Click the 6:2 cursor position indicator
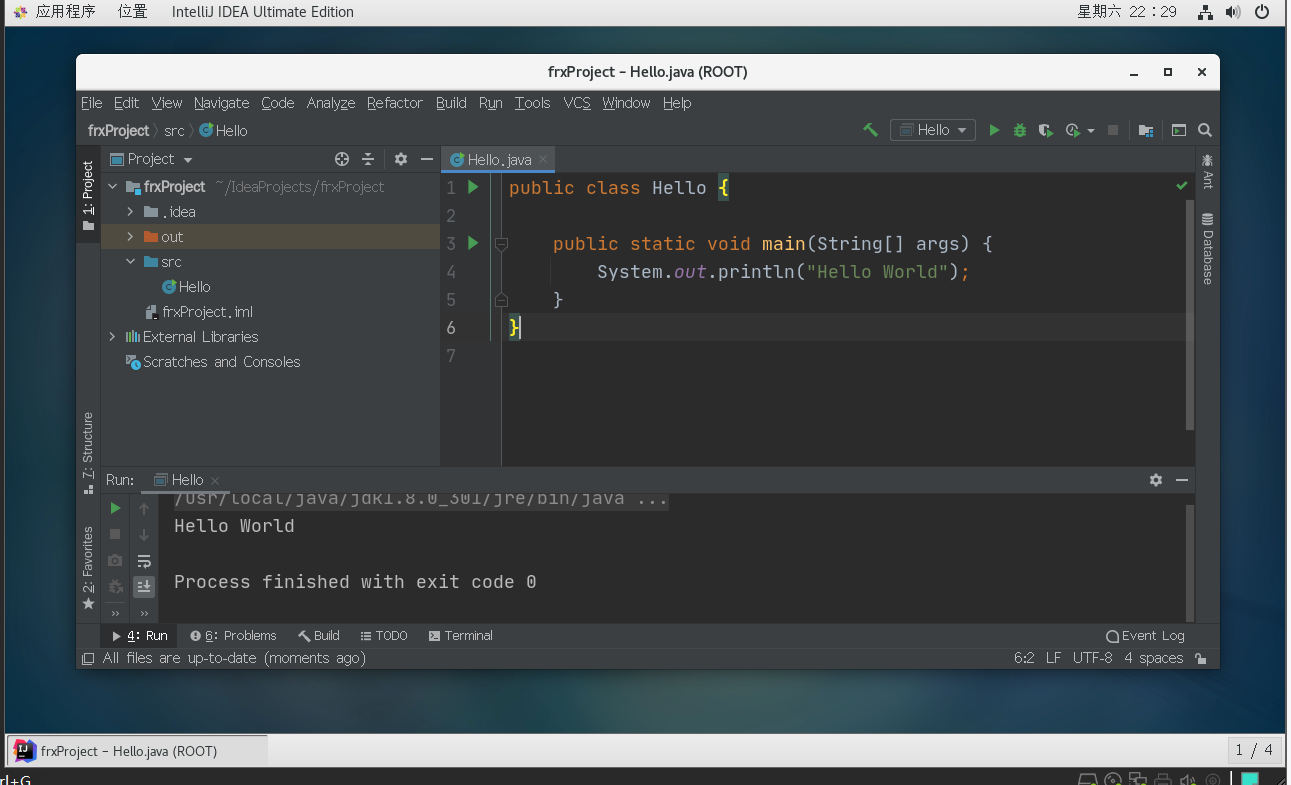The image size is (1291, 785). pos(1024,658)
